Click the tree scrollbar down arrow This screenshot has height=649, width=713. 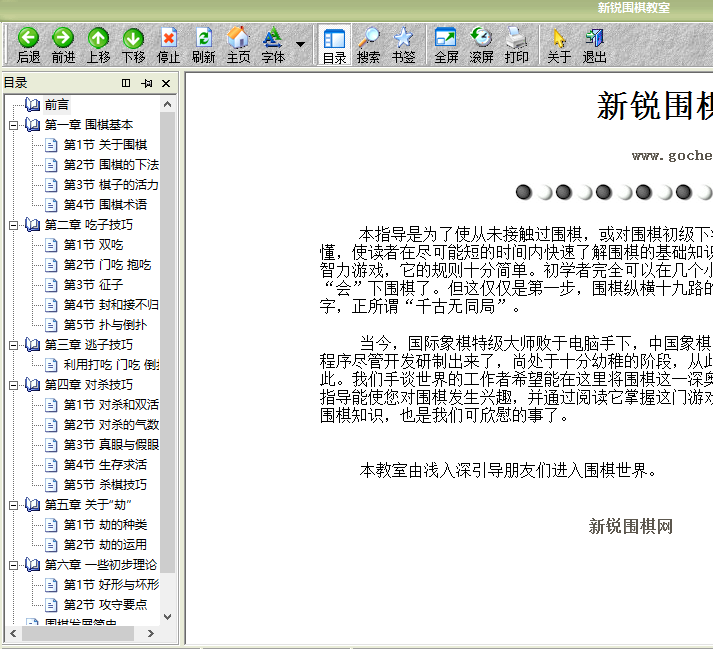167,617
